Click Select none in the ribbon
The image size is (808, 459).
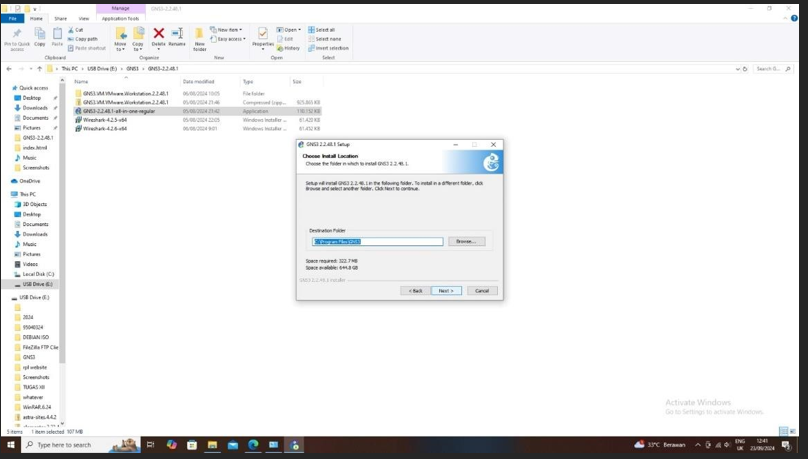pos(325,39)
